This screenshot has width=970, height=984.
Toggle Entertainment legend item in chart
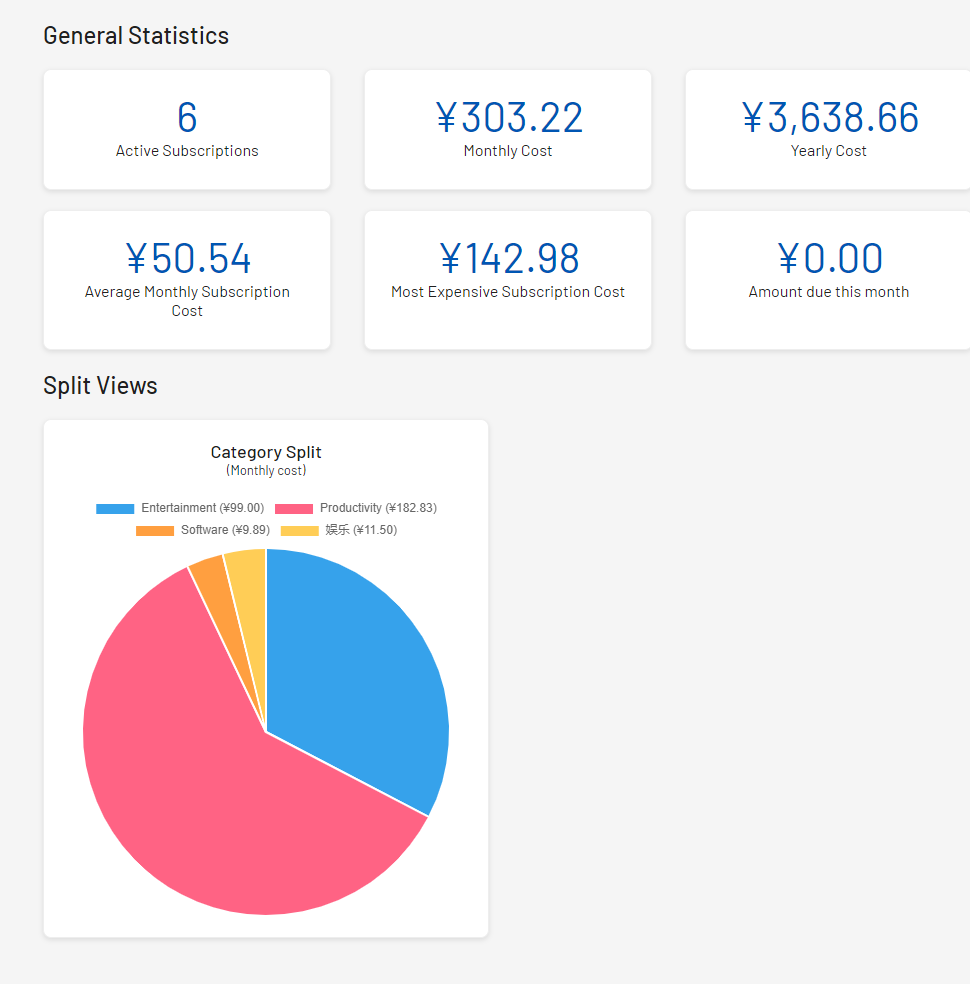click(x=202, y=508)
